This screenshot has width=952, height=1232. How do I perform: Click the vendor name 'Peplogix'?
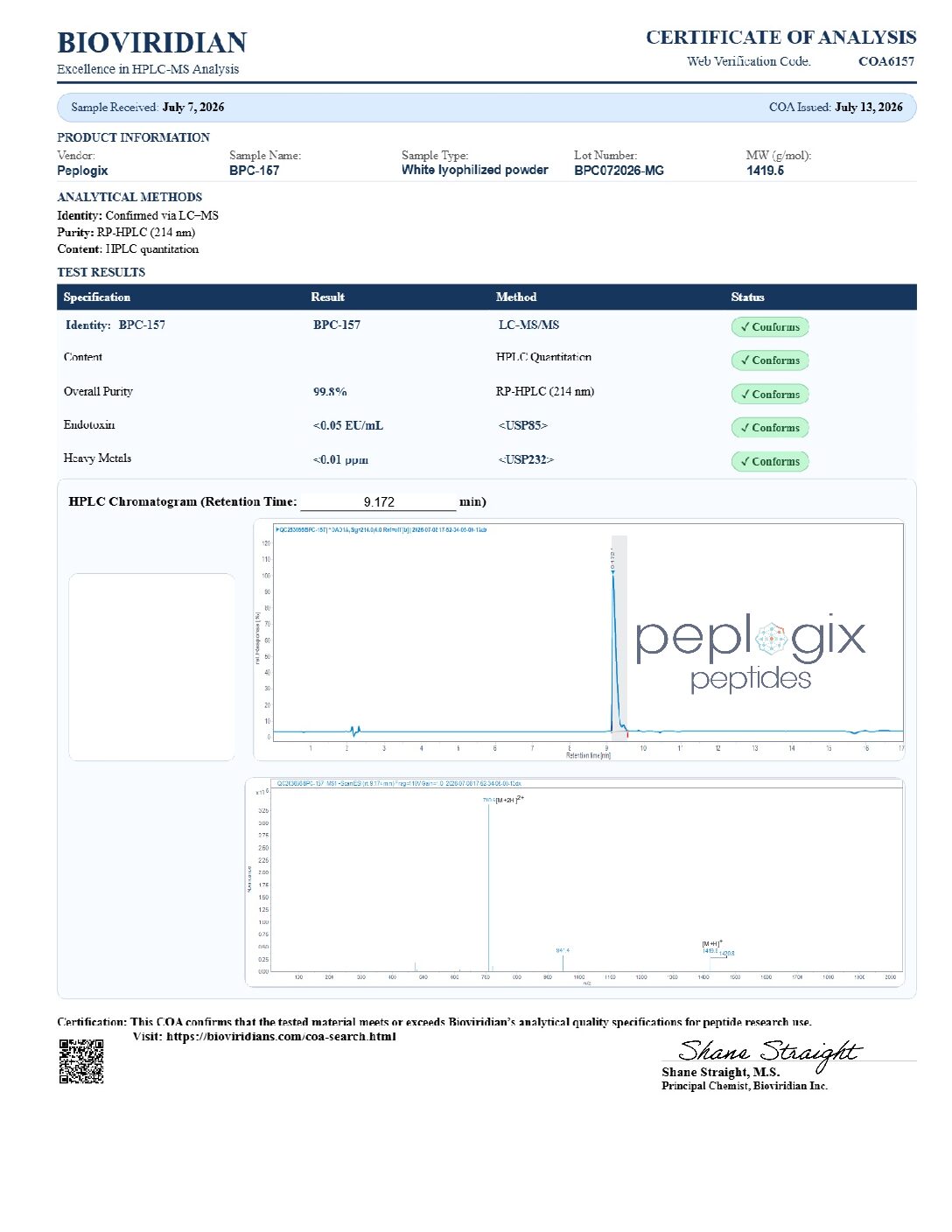pyautogui.click(x=83, y=171)
